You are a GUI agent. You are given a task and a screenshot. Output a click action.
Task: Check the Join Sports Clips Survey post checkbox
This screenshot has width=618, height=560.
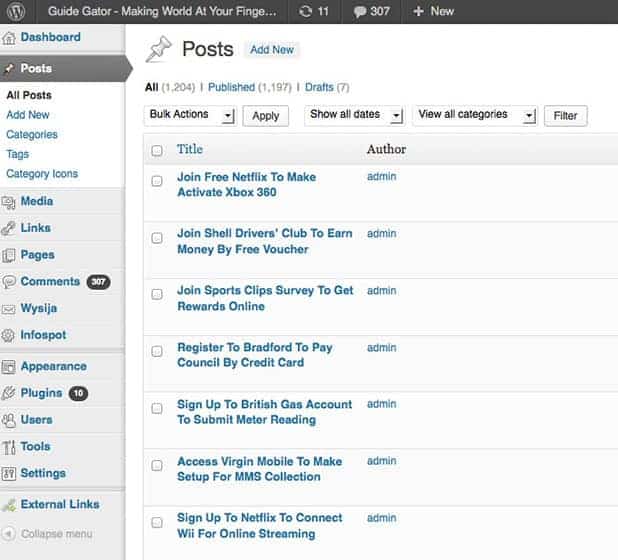[x=157, y=294]
